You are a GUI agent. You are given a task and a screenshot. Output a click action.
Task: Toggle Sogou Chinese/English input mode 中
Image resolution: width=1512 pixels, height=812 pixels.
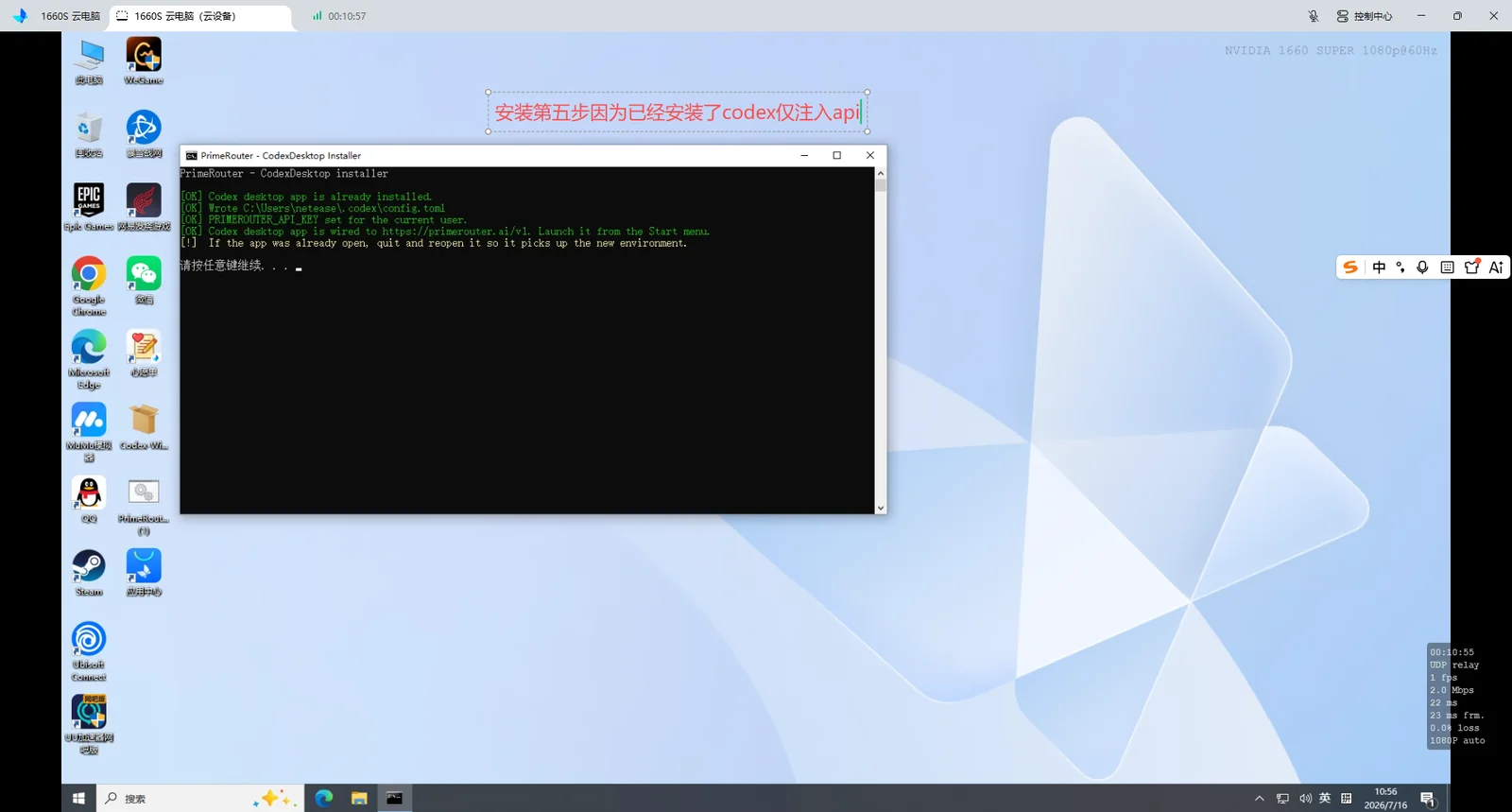click(x=1379, y=268)
